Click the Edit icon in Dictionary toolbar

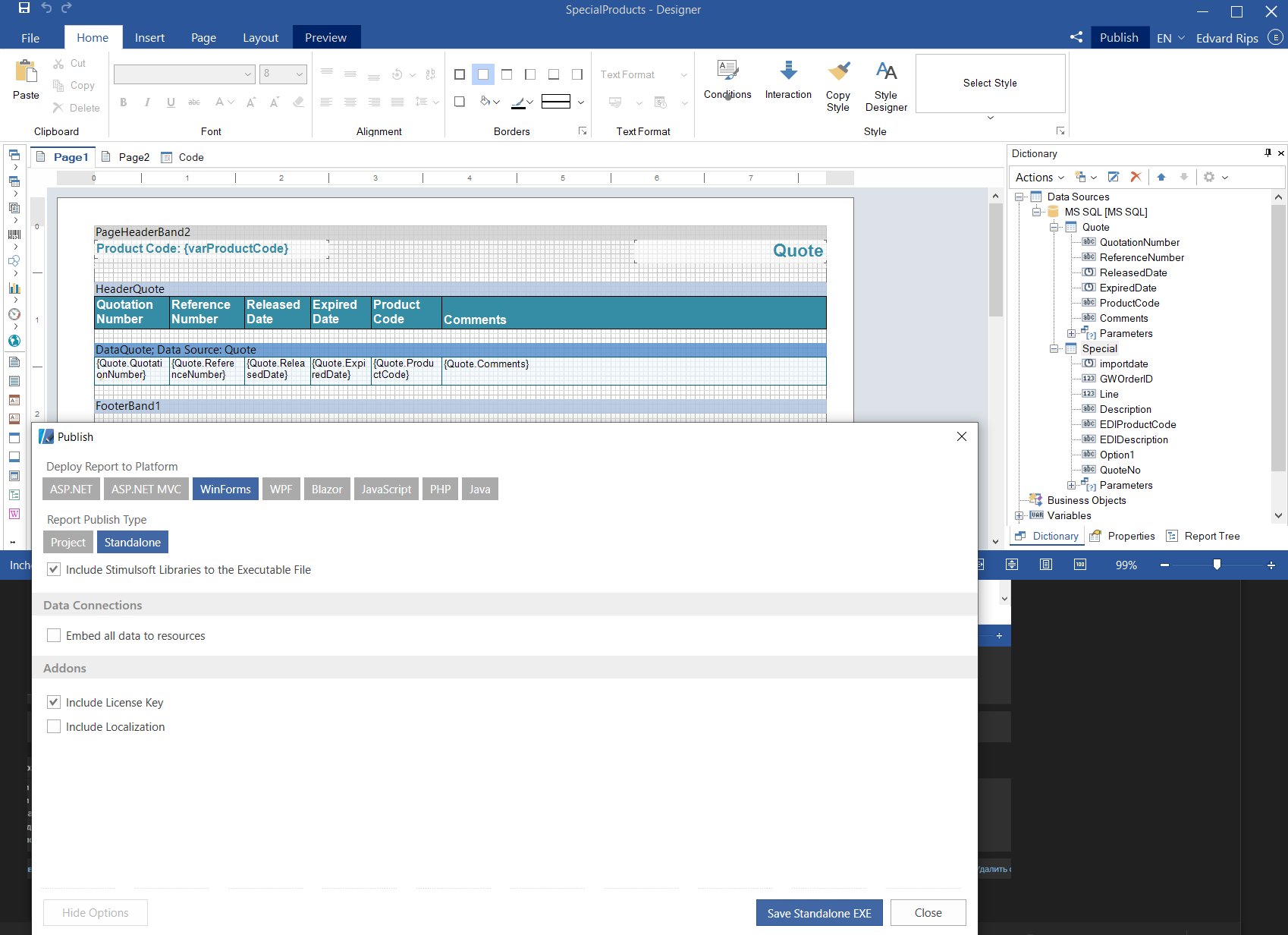pyautogui.click(x=1114, y=177)
